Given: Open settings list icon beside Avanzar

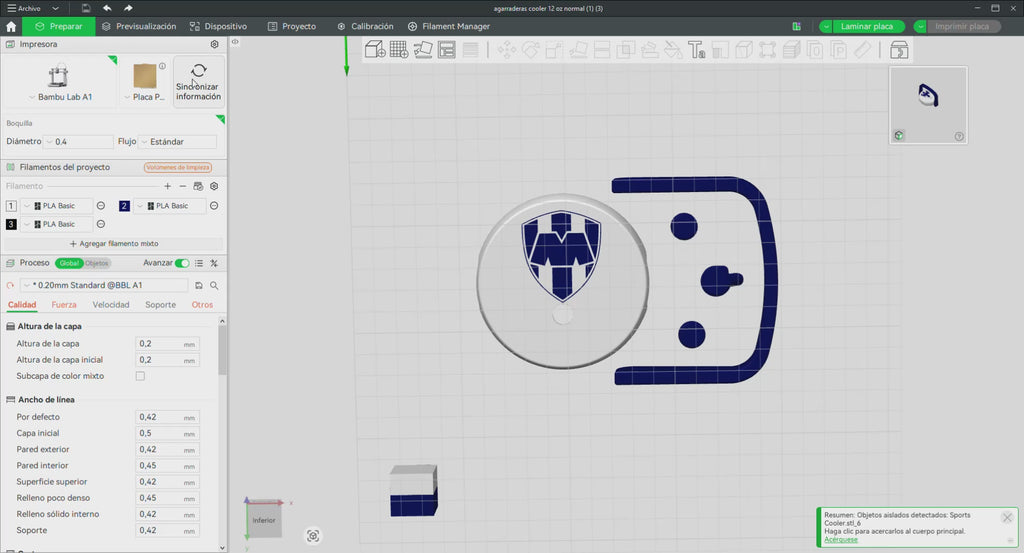Looking at the screenshot, I should (199, 263).
